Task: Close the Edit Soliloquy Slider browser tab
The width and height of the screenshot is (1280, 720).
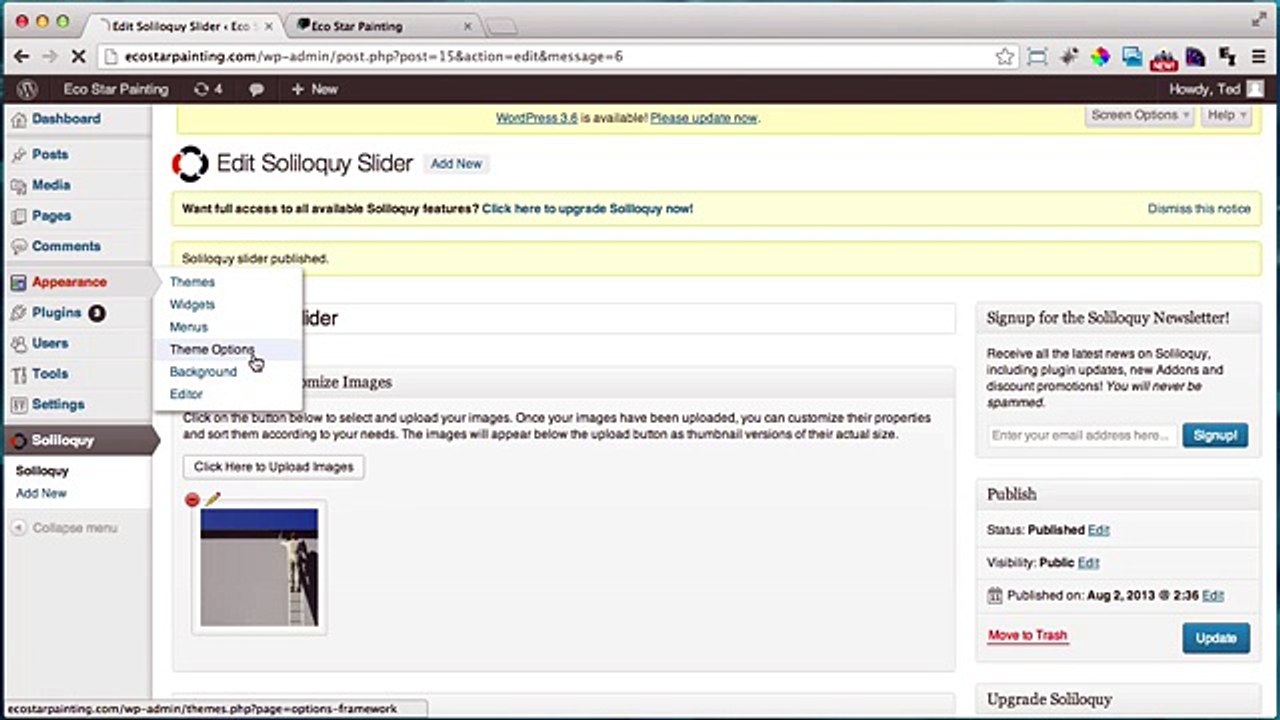Action: [x=268, y=26]
